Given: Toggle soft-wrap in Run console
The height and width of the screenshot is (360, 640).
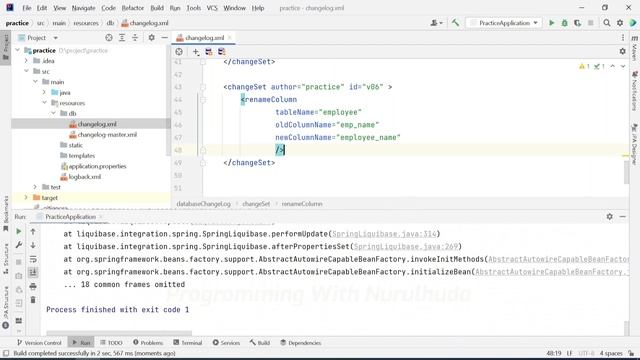Looking at the screenshot, I should tap(33, 259).
